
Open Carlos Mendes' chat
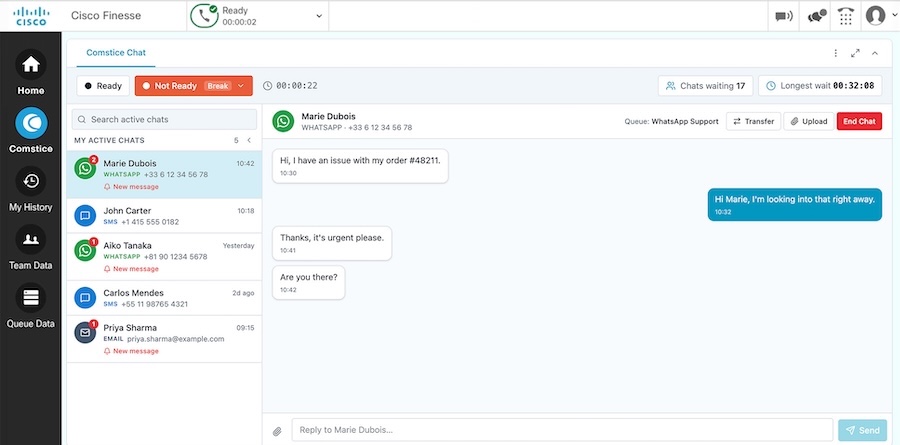[x=164, y=298]
